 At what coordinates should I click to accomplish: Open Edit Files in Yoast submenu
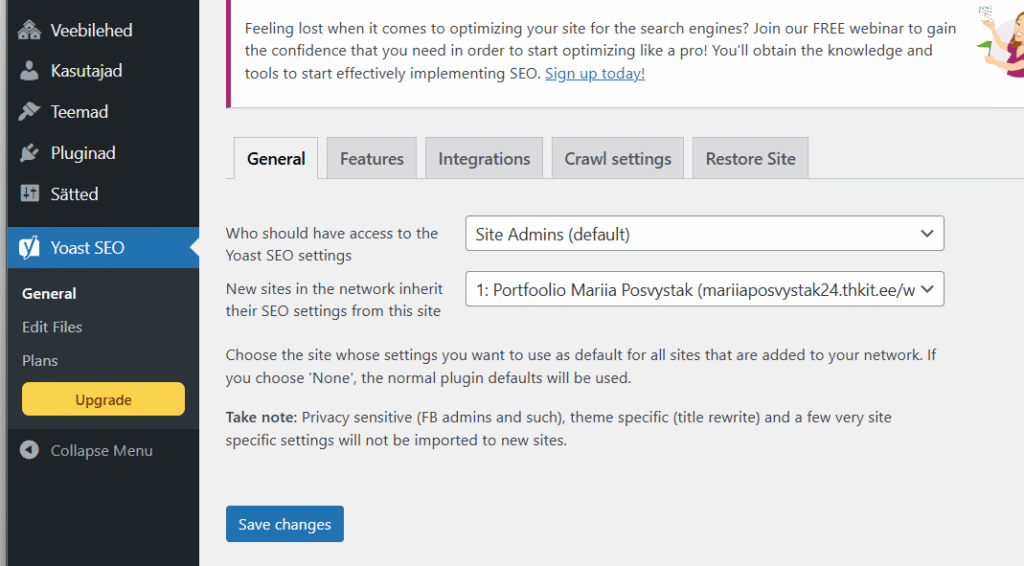point(52,327)
